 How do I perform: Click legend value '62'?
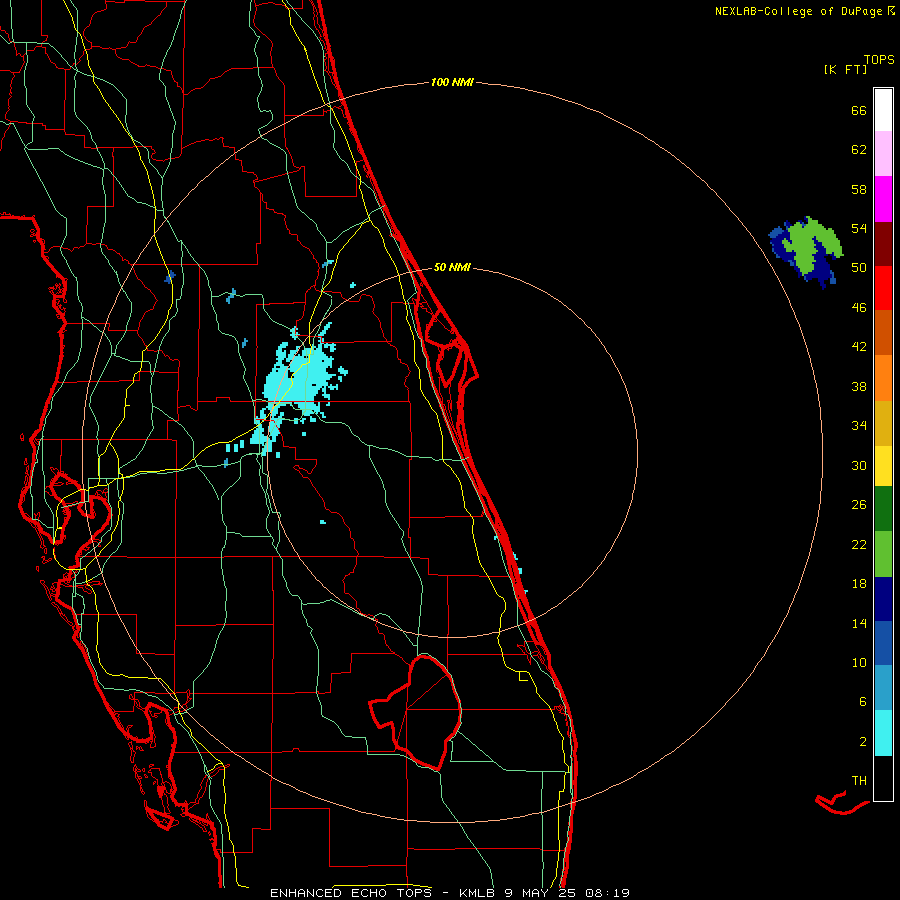(859, 150)
